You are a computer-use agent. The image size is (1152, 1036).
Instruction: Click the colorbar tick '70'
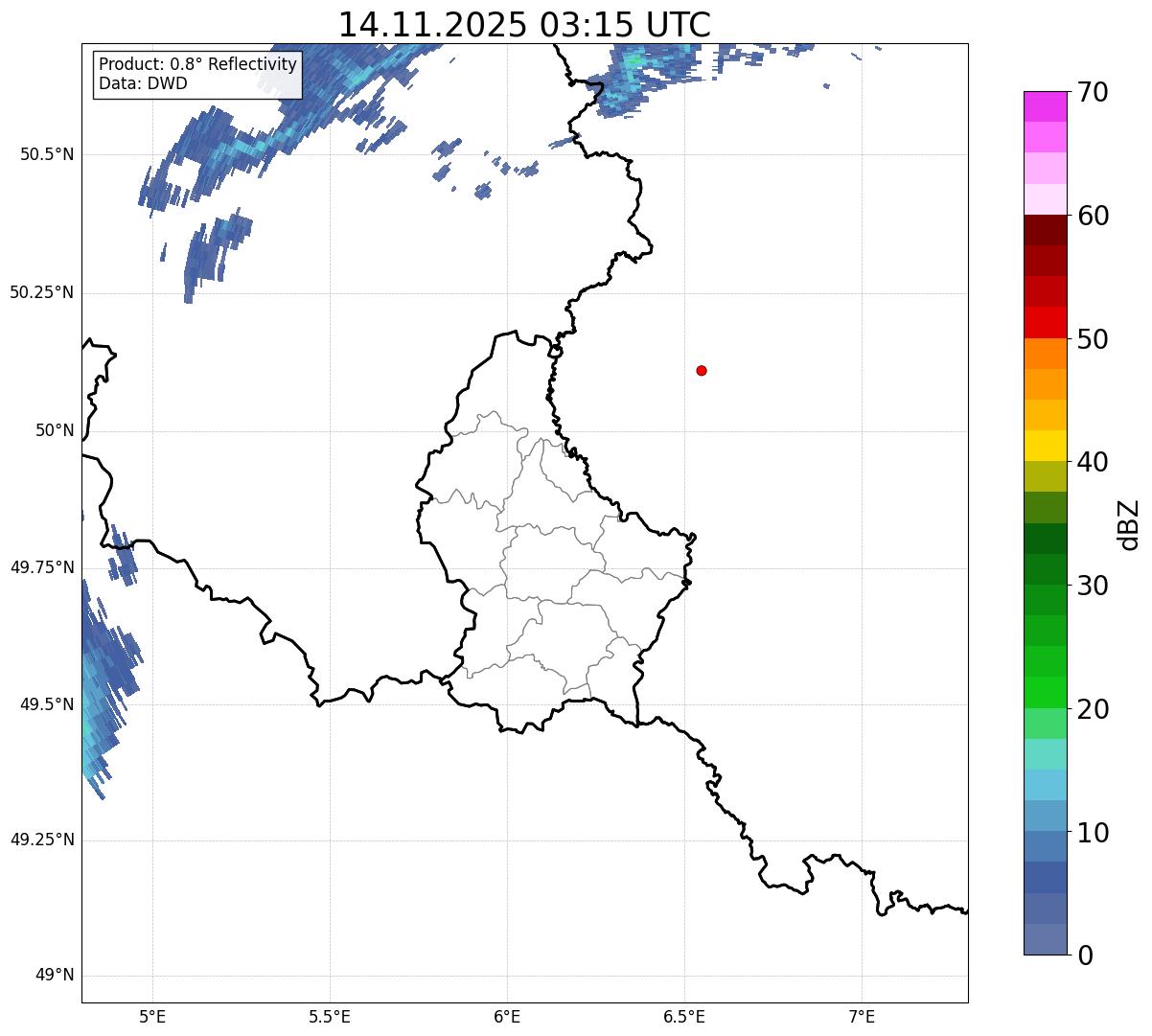click(1092, 92)
